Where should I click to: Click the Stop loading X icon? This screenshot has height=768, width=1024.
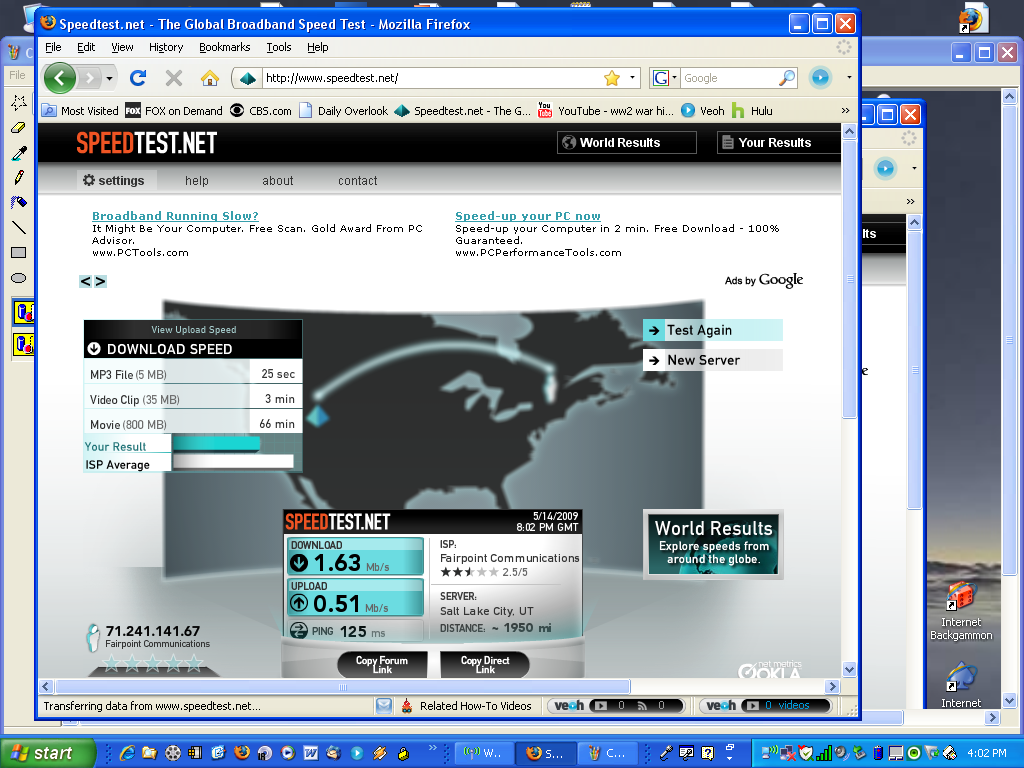pos(174,78)
